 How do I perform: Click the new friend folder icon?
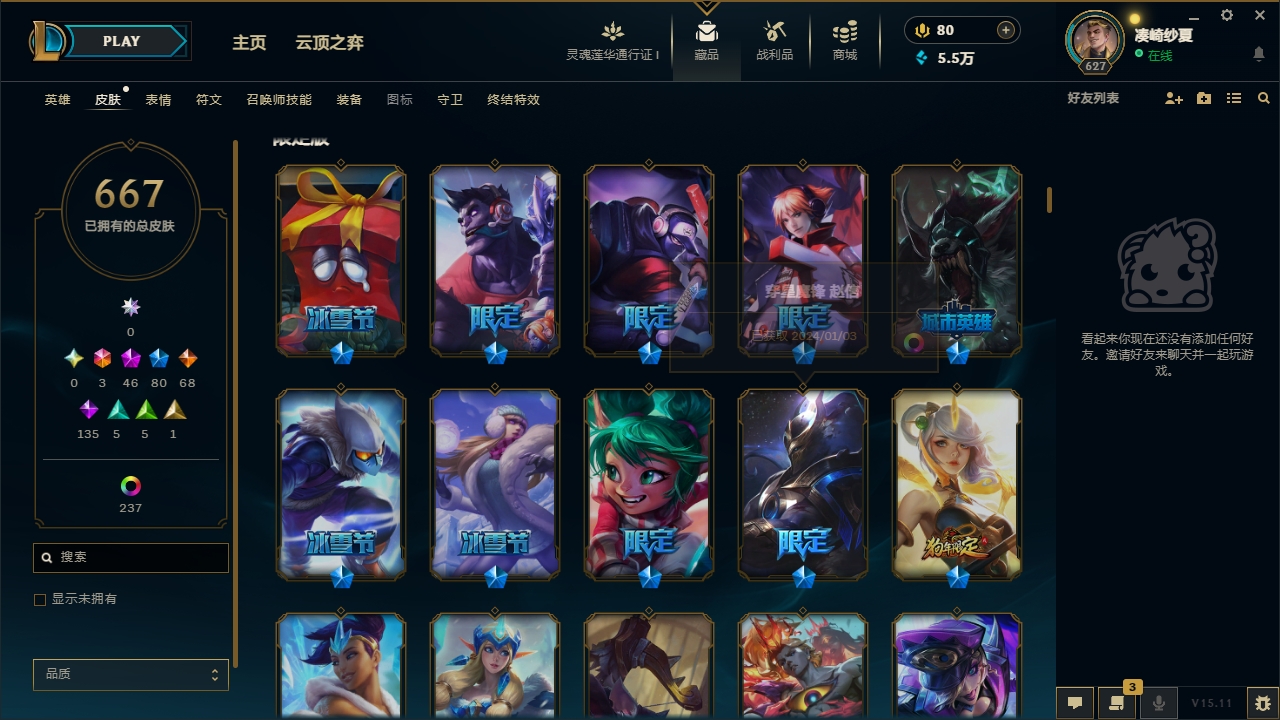(x=1204, y=99)
